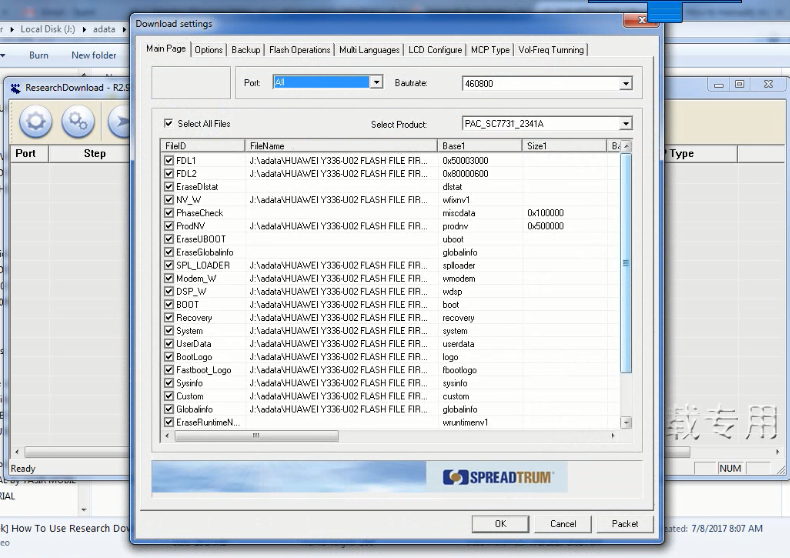Click file list scroll right arrow
The image size is (790, 558).
tap(613, 436)
